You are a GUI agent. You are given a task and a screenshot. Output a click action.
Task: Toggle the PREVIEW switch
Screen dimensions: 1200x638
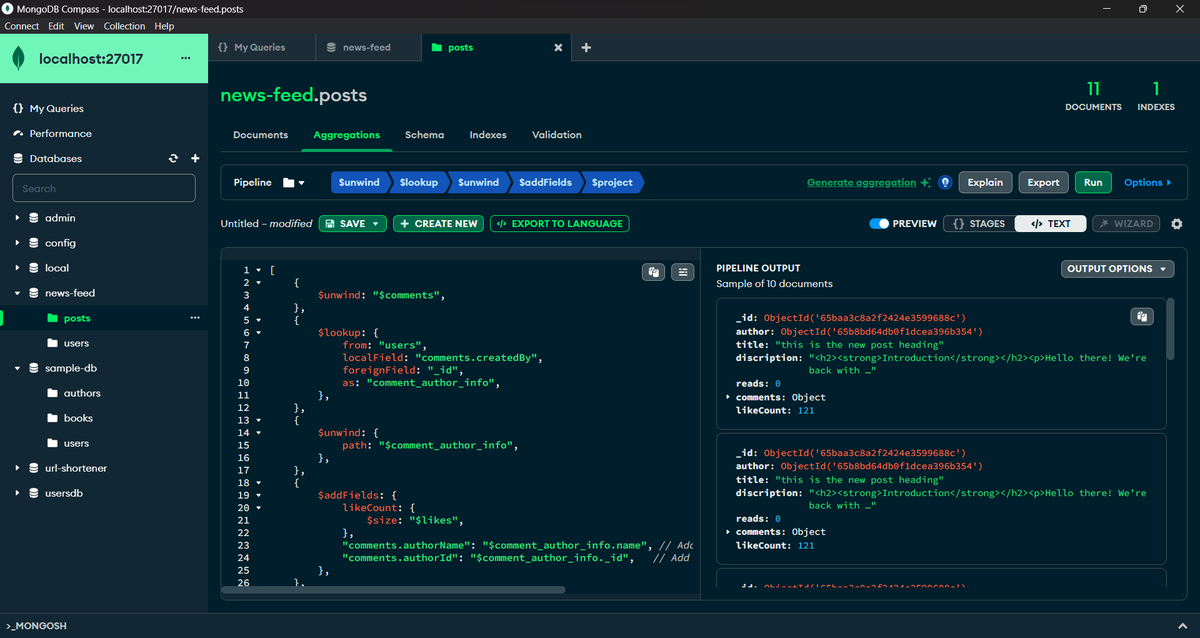(879, 224)
